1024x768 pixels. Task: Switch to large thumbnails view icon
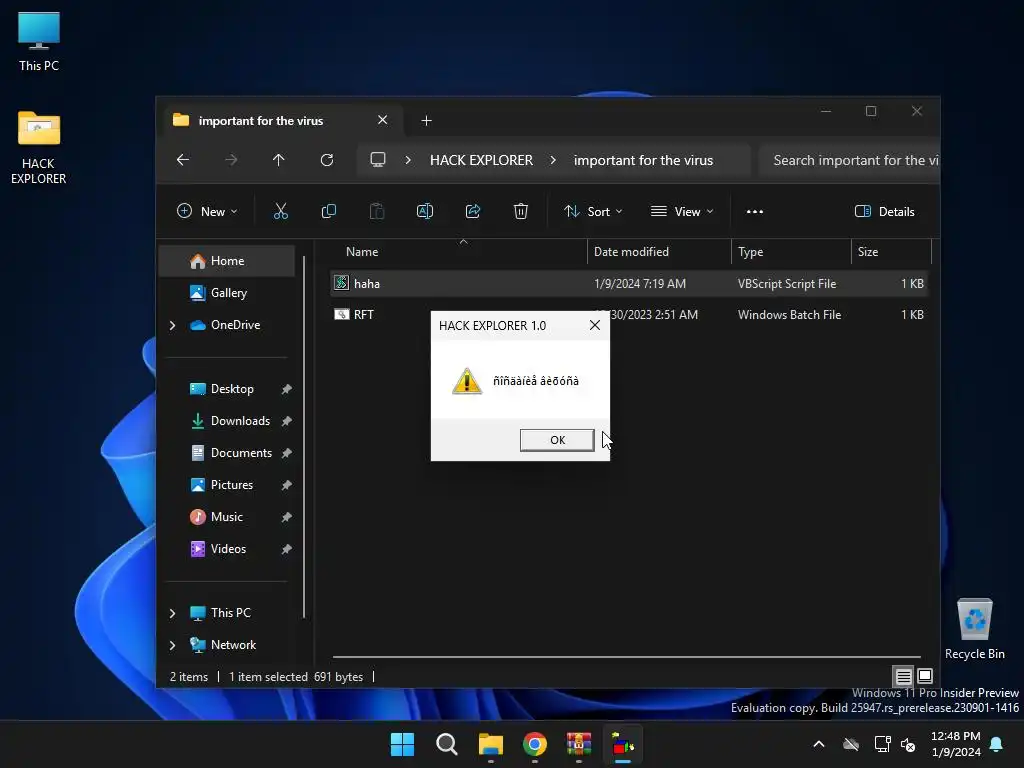tap(925, 676)
